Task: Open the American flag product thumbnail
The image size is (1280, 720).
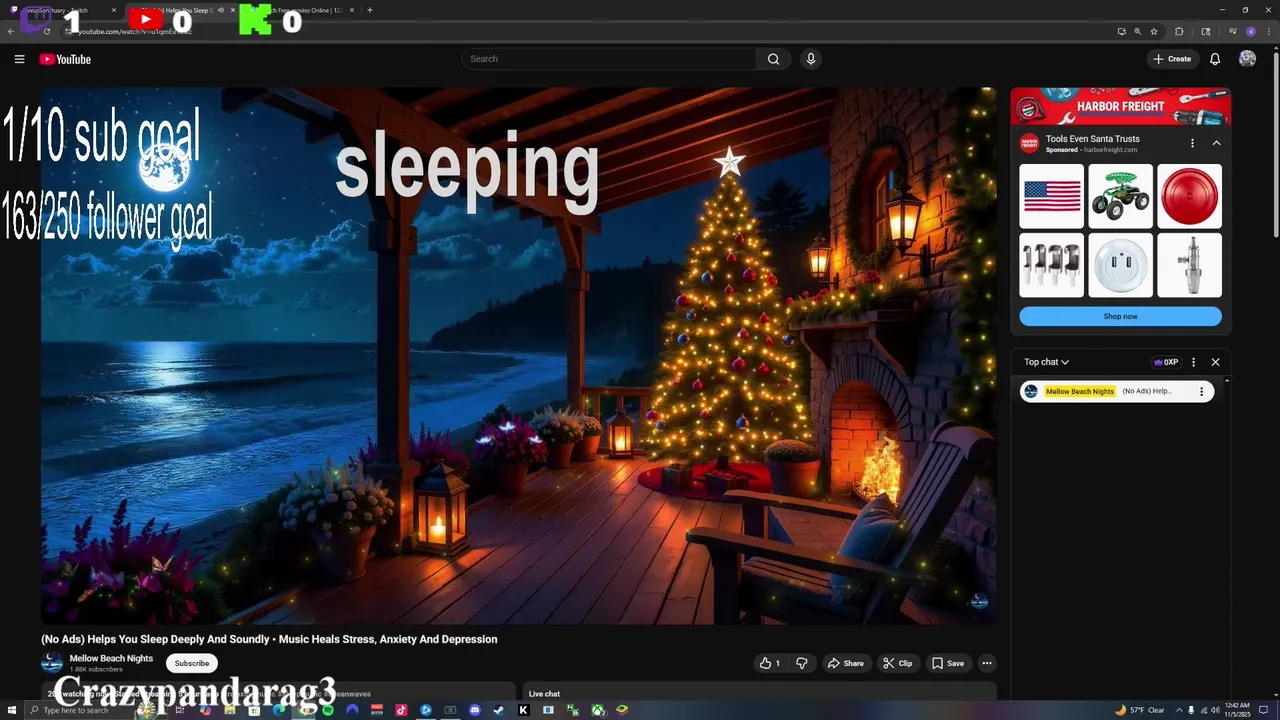Action: pyautogui.click(x=1052, y=197)
